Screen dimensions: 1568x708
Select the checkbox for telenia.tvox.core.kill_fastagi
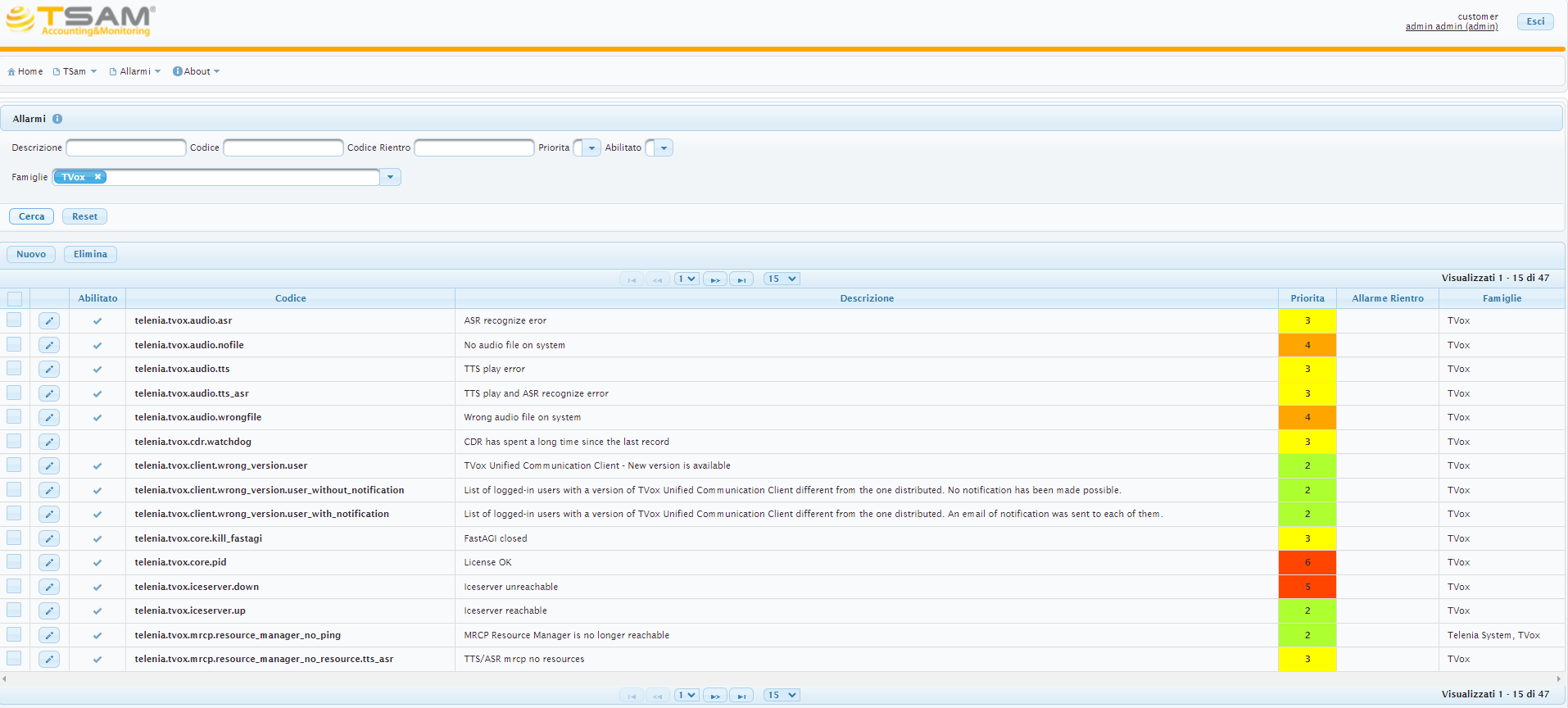pyautogui.click(x=14, y=538)
